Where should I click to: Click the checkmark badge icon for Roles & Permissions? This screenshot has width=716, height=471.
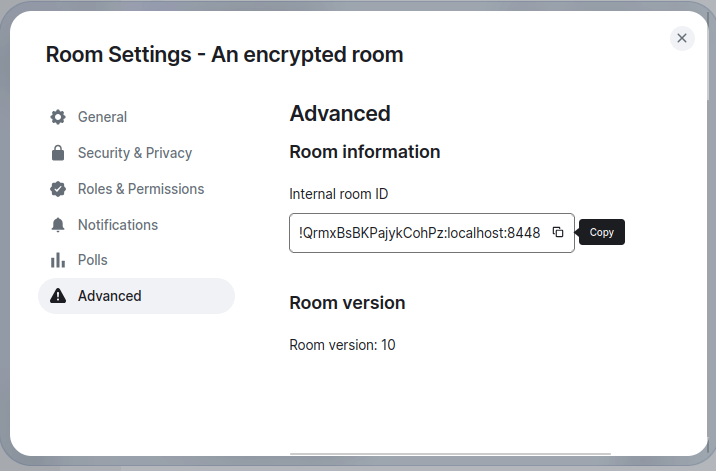pos(58,189)
